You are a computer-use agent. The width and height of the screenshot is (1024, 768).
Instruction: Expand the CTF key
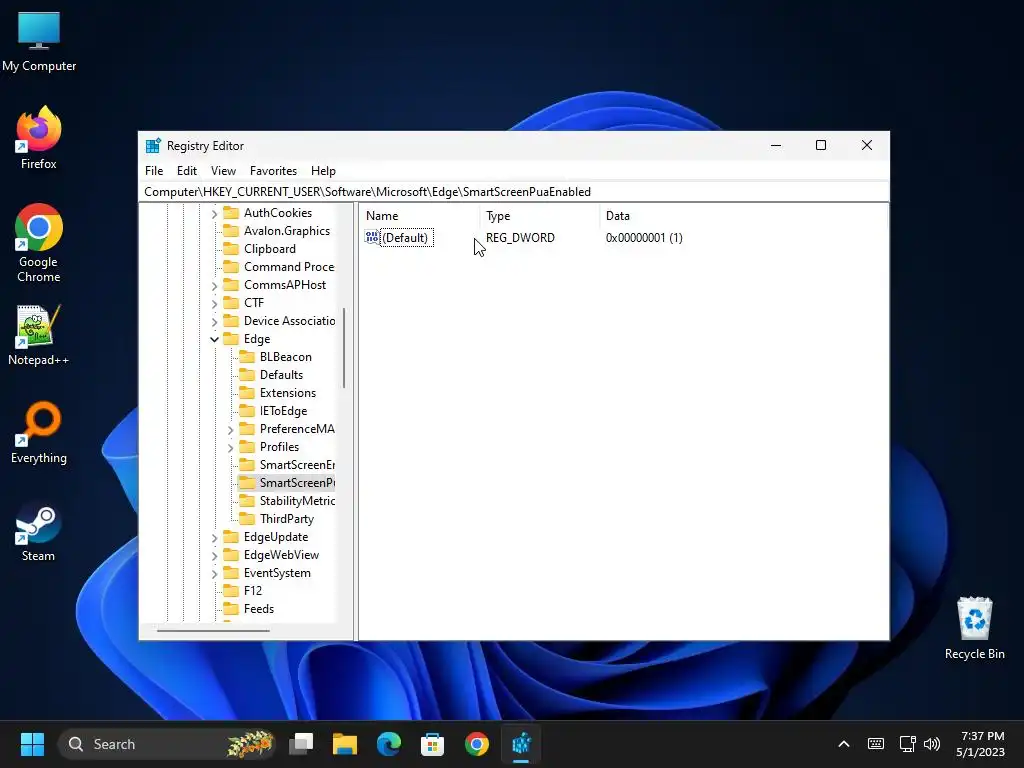(214, 304)
